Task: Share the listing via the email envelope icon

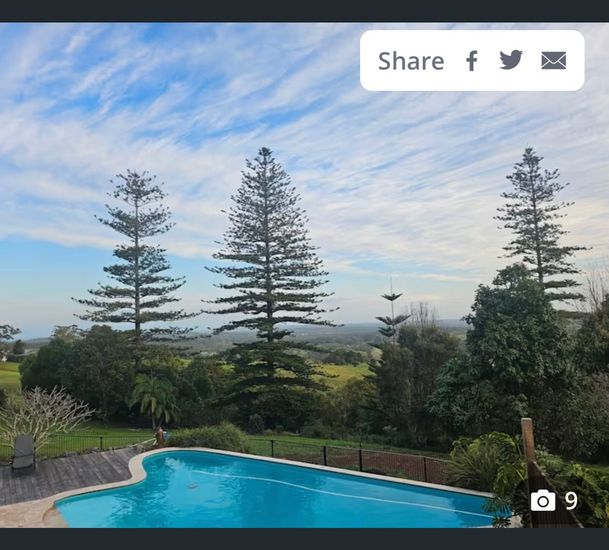Action: click(553, 61)
